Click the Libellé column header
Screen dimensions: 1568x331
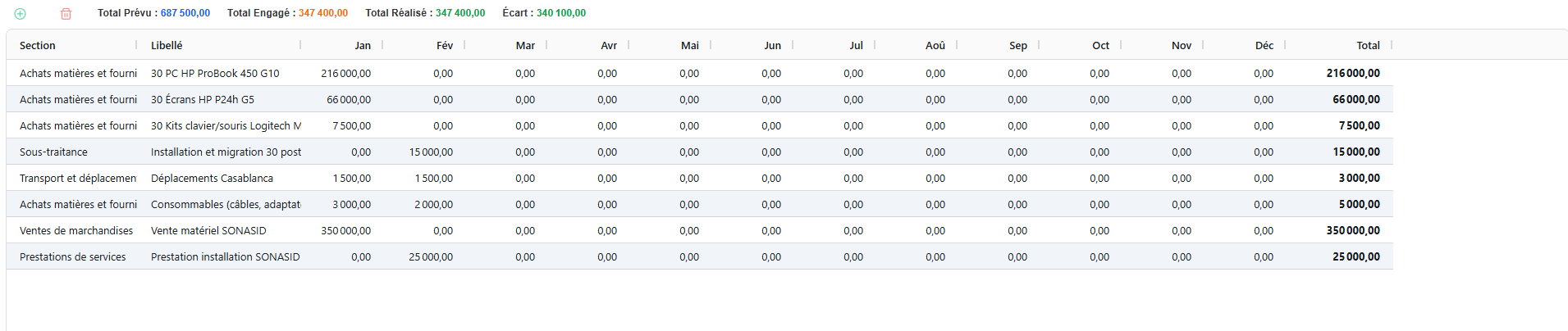pyautogui.click(x=167, y=46)
